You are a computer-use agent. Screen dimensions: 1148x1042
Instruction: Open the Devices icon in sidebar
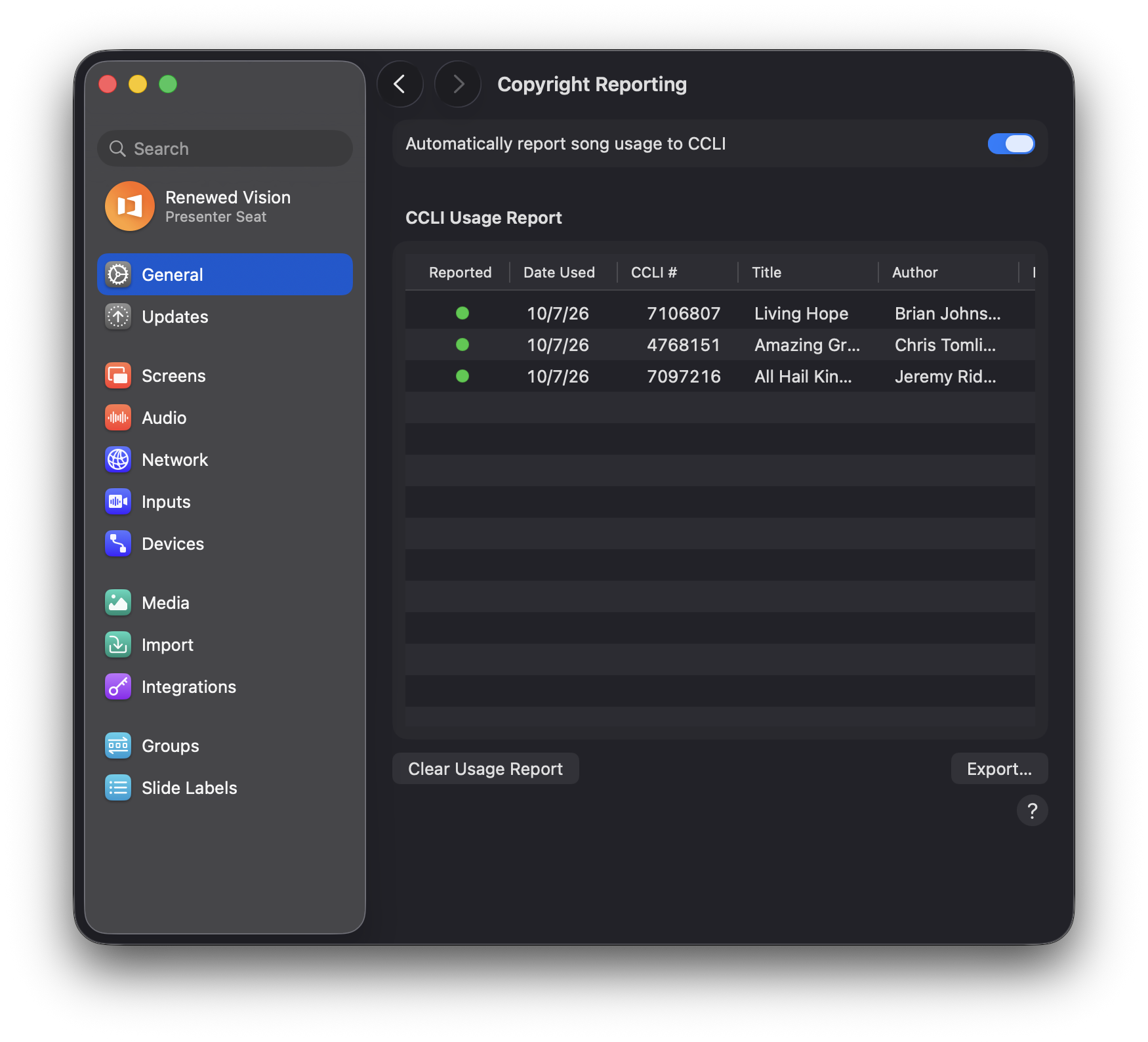(118, 543)
